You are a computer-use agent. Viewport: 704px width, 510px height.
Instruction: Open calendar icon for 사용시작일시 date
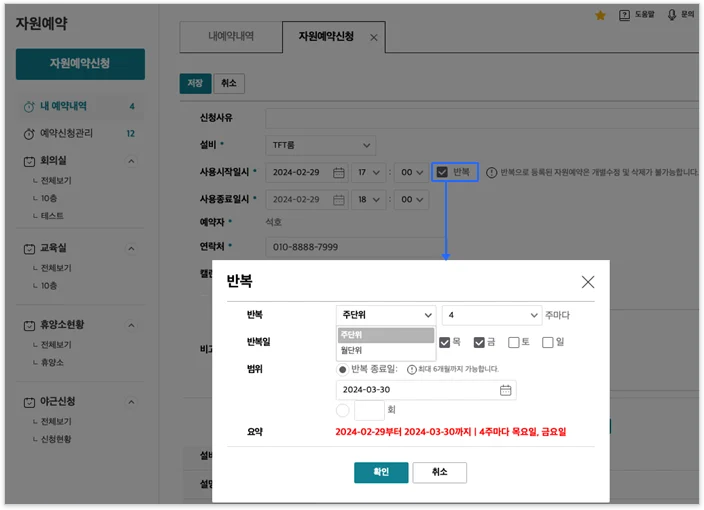tap(339, 173)
